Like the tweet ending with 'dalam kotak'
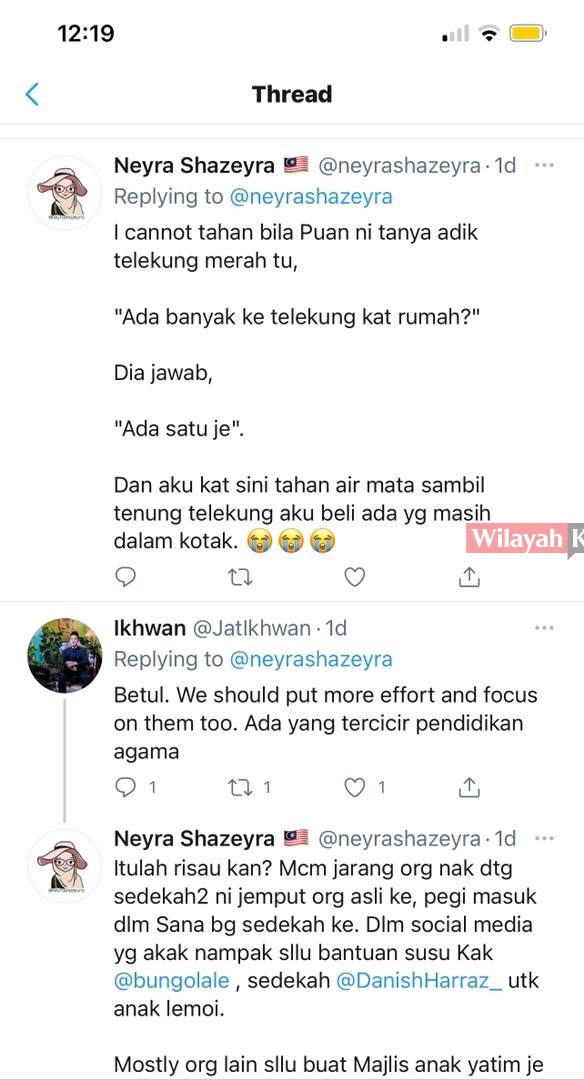Image resolution: width=584 pixels, height=1080 pixels. coord(354,577)
